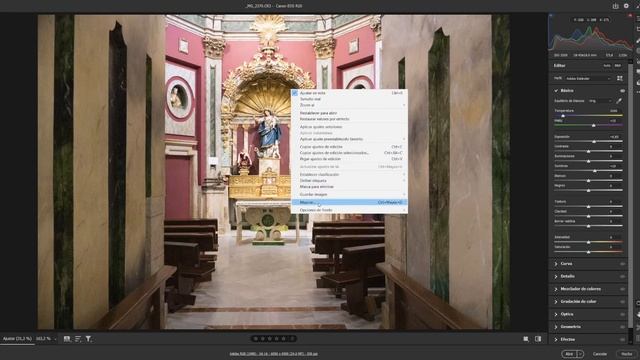Click the Sombras slider handle

pos(595,171)
